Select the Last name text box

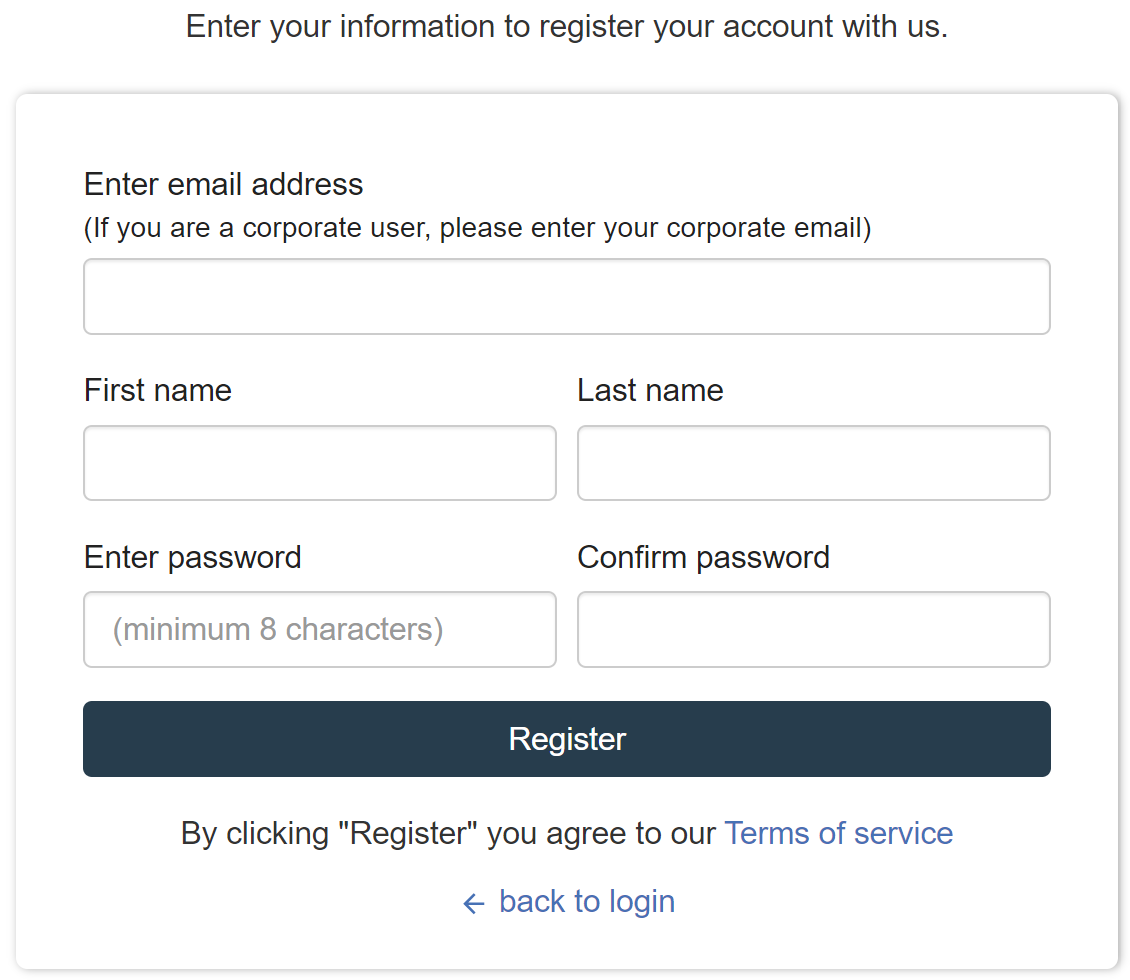[x=814, y=463]
